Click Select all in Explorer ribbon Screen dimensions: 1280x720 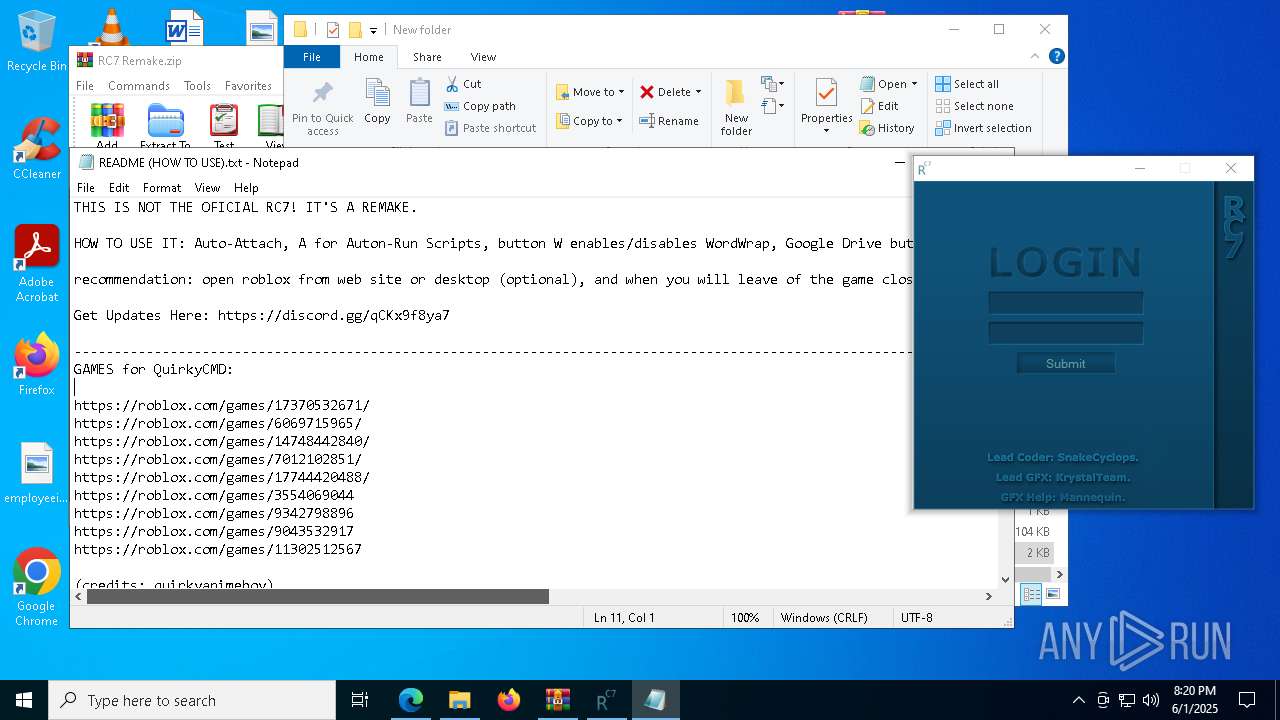[x=967, y=84]
